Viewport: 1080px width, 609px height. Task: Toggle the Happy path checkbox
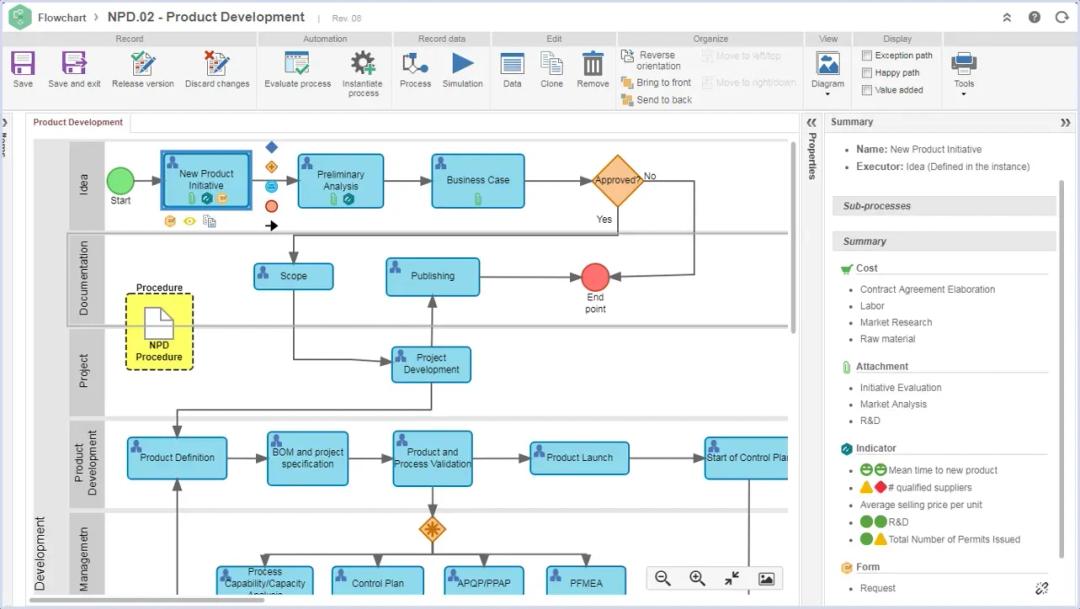pos(867,73)
